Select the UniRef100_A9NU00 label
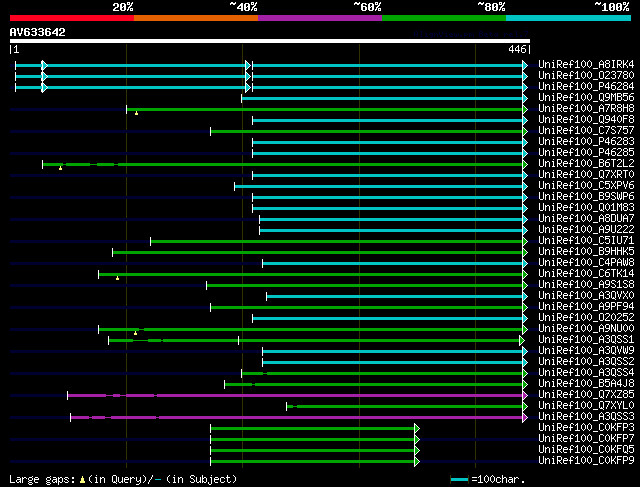 coord(586,329)
